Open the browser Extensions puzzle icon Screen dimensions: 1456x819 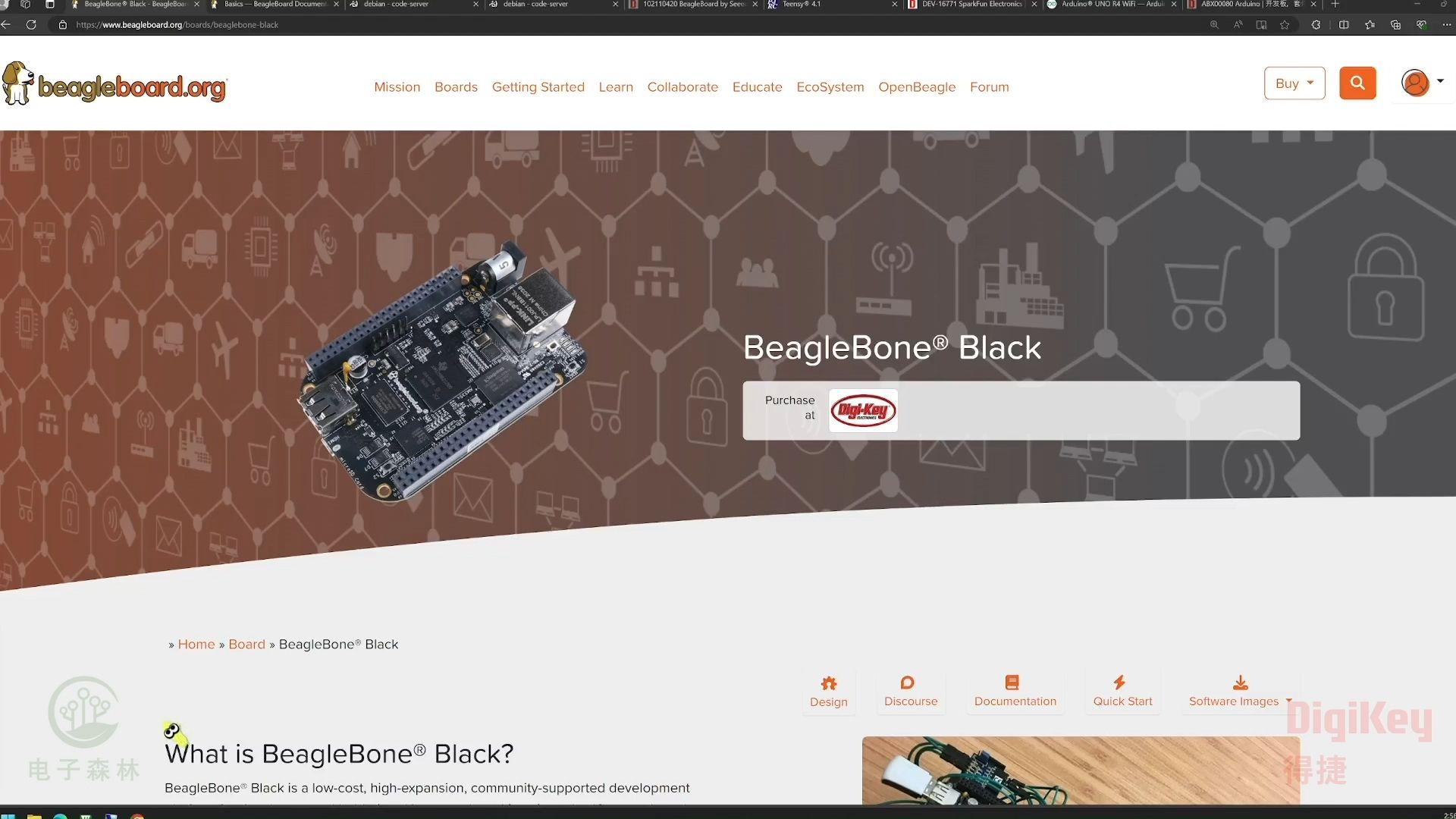click(1316, 24)
